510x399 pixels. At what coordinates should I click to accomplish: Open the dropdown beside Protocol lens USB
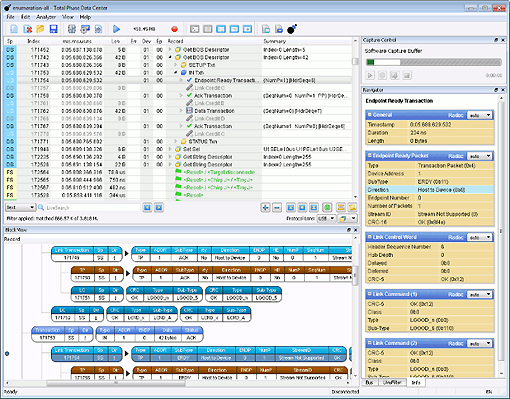coord(347,218)
